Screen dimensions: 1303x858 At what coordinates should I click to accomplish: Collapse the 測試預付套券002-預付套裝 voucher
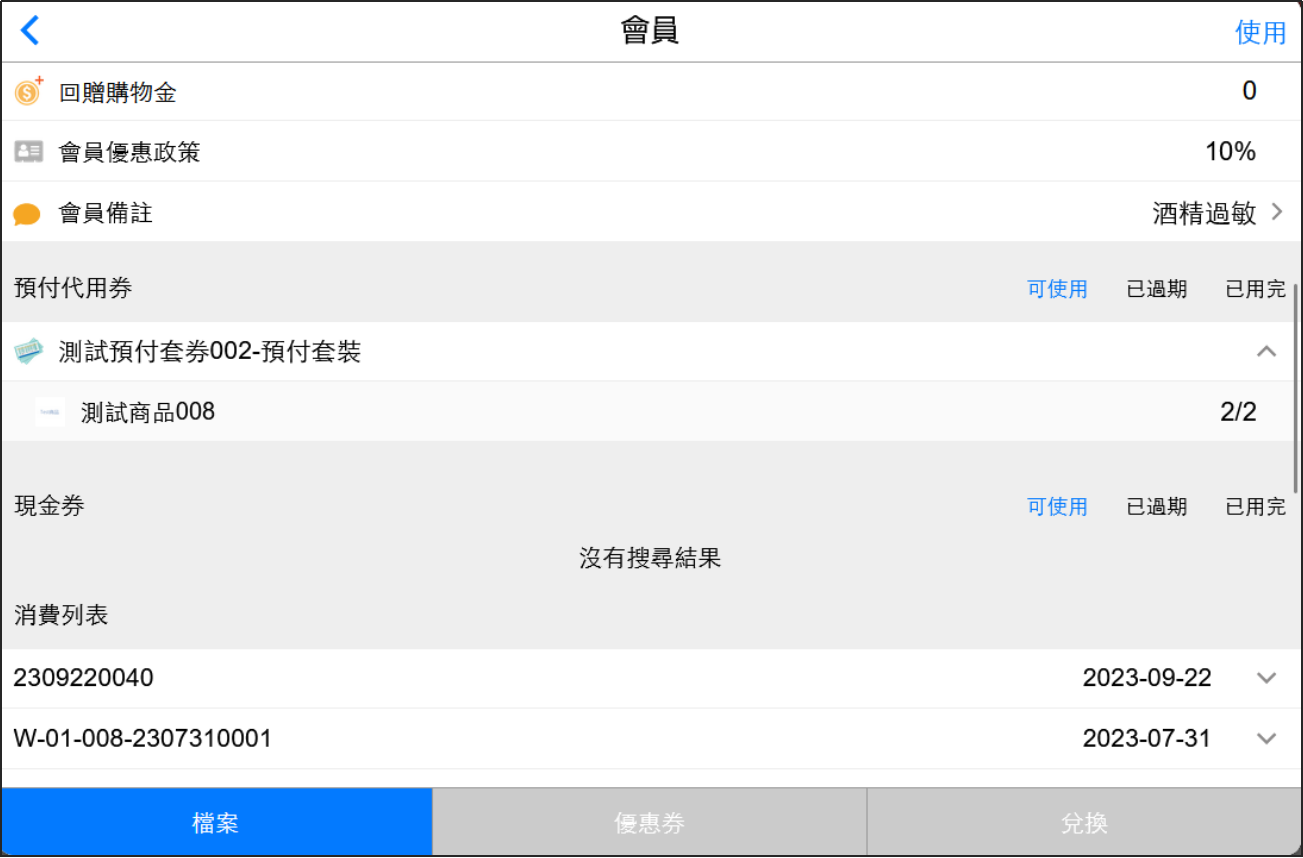tap(1266, 352)
